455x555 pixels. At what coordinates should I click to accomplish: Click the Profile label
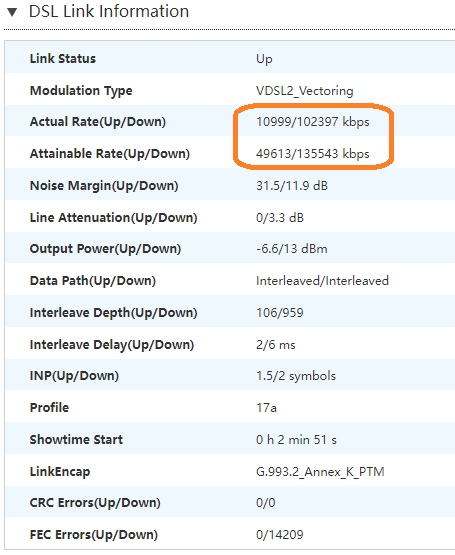(49, 407)
